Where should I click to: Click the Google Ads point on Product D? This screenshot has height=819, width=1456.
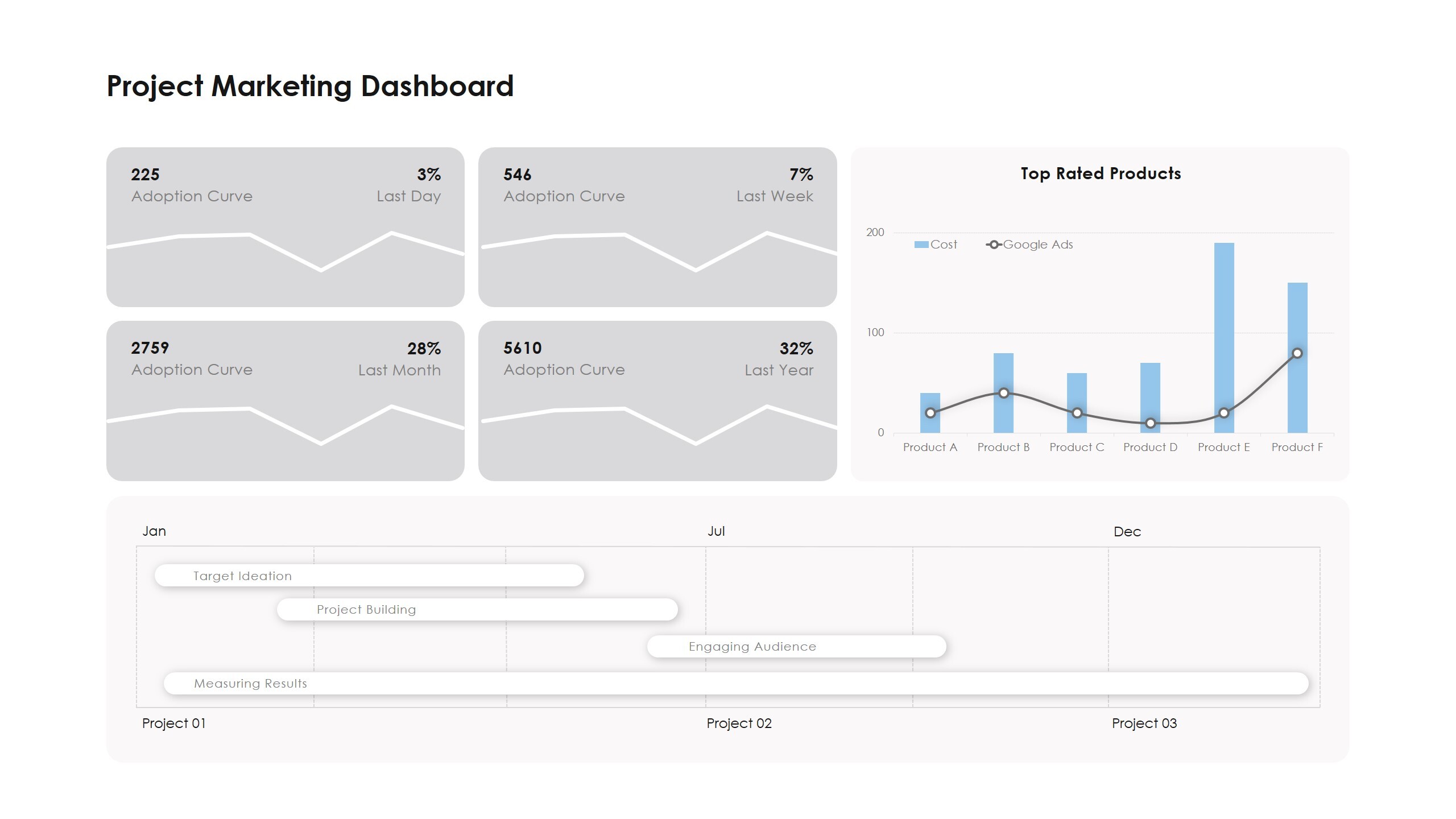click(x=1151, y=423)
